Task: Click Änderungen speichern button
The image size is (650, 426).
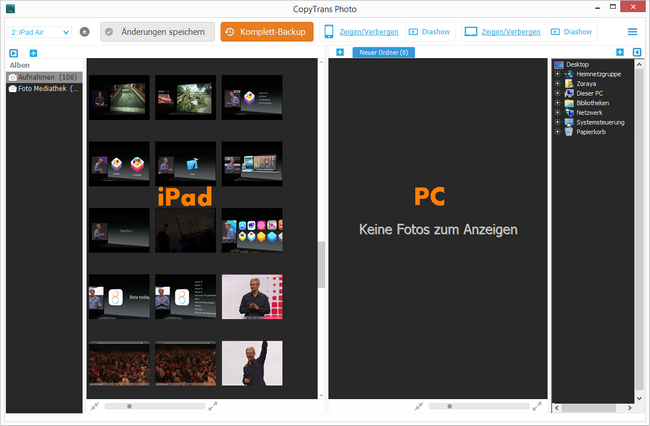Action: pyautogui.click(x=157, y=32)
